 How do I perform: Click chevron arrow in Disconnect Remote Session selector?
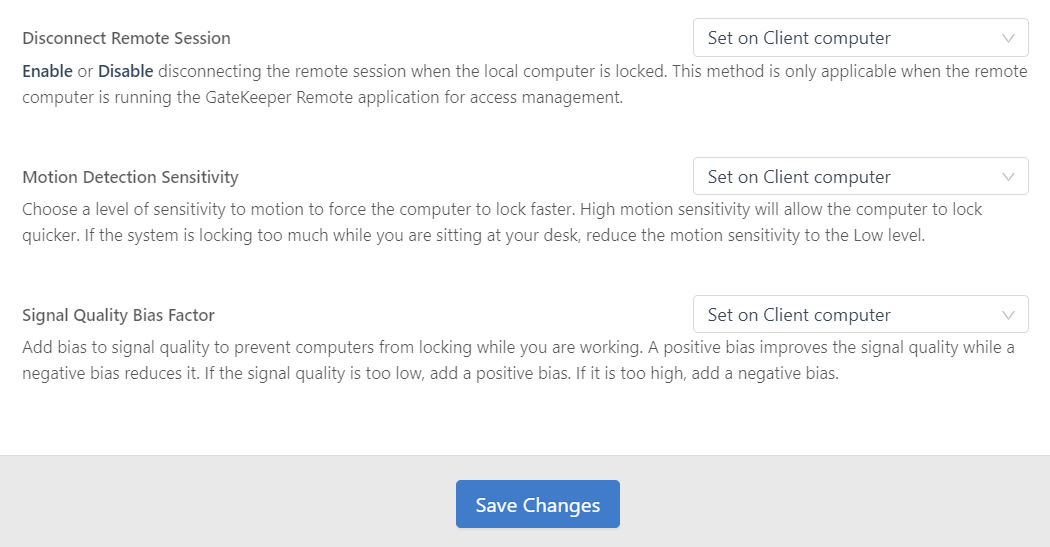(1008, 38)
